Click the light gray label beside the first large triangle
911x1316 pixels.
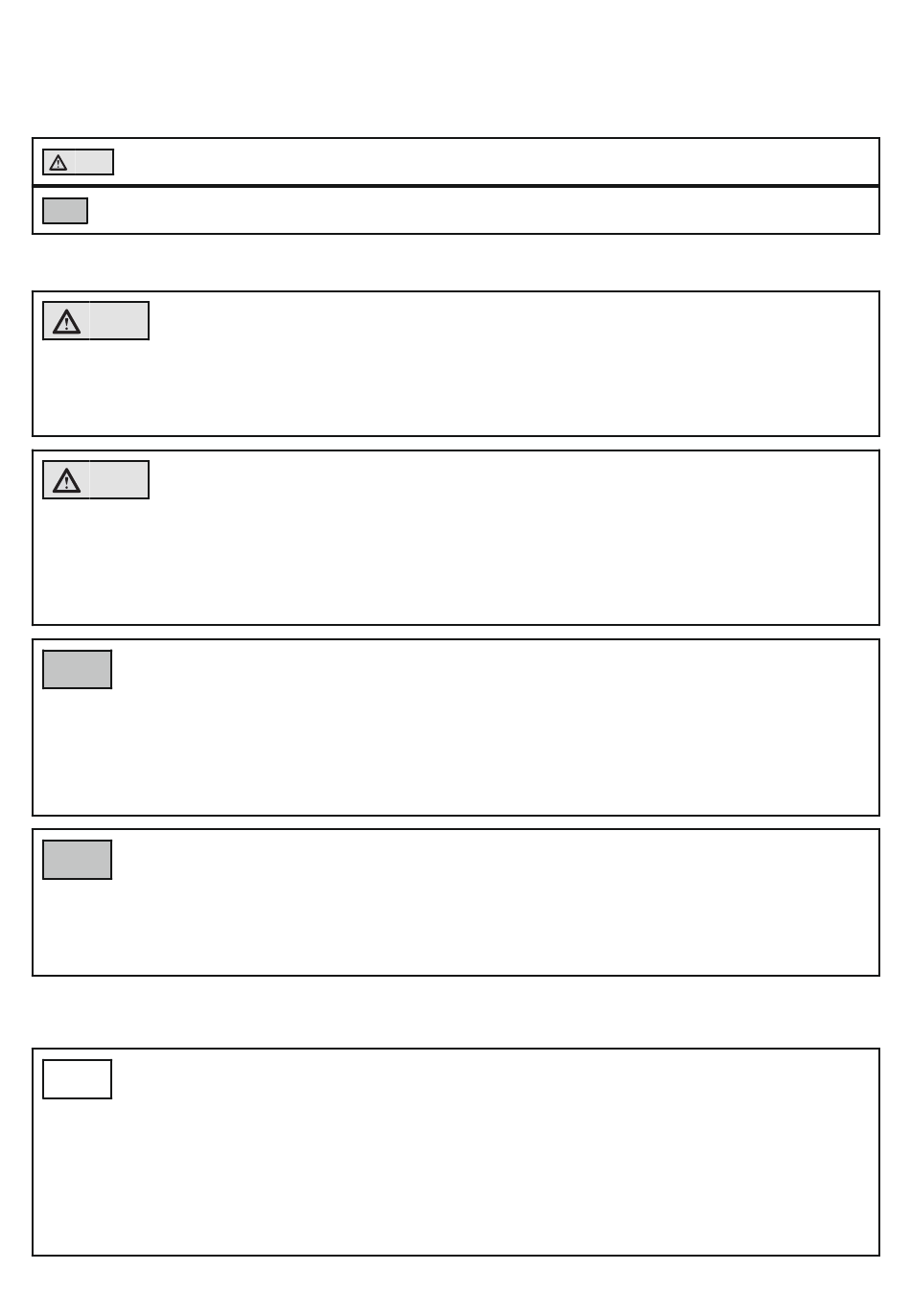pyautogui.click(x=119, y=321)
